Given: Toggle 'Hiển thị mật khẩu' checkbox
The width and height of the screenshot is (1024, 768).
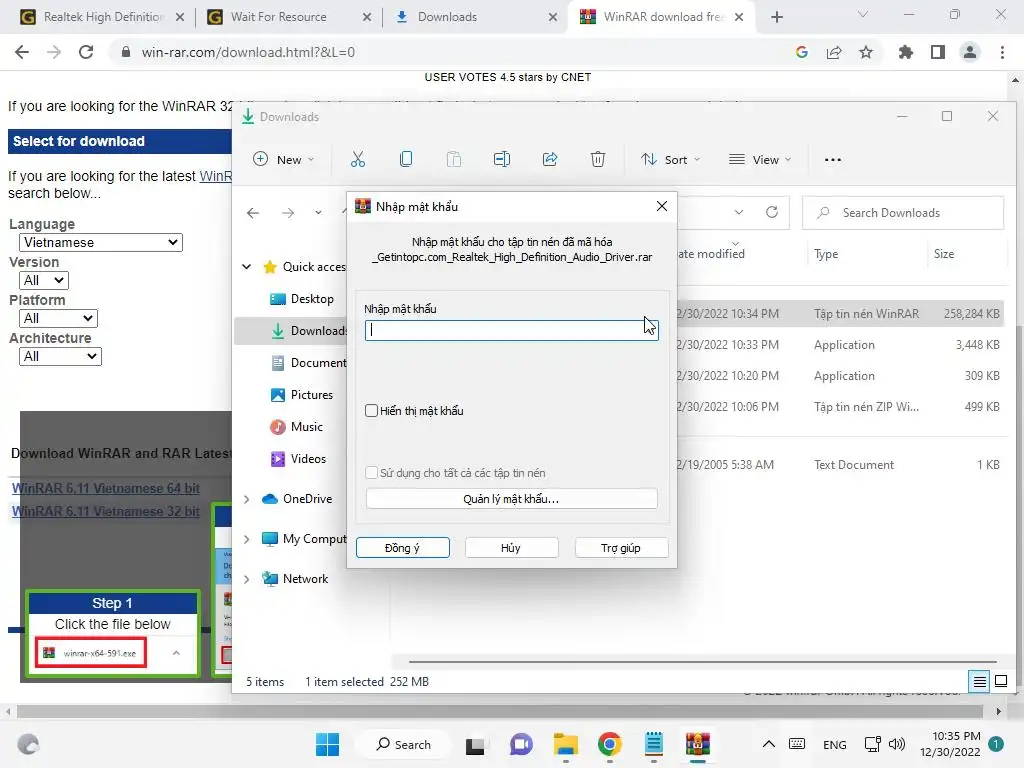Looking at the screenshot, I should coord(372,411).
